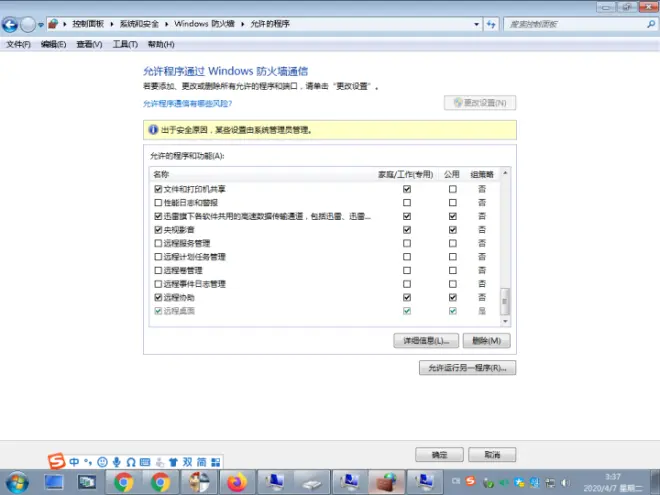Click the blue info icon in yellow bar
This screenshot has height=495, width=660.
[153, 130]
